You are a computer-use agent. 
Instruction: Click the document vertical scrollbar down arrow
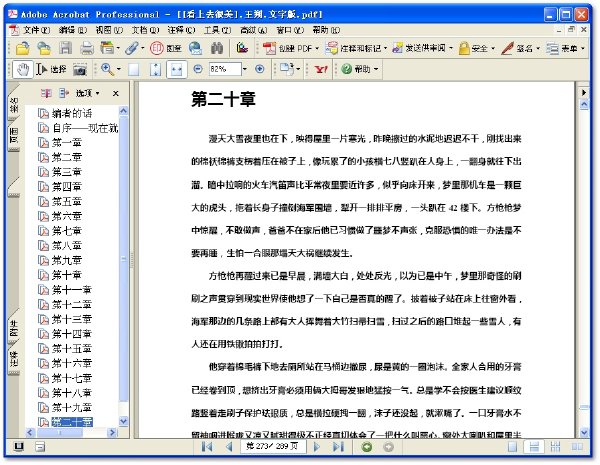pyautogui.click(x=584, y=432)
